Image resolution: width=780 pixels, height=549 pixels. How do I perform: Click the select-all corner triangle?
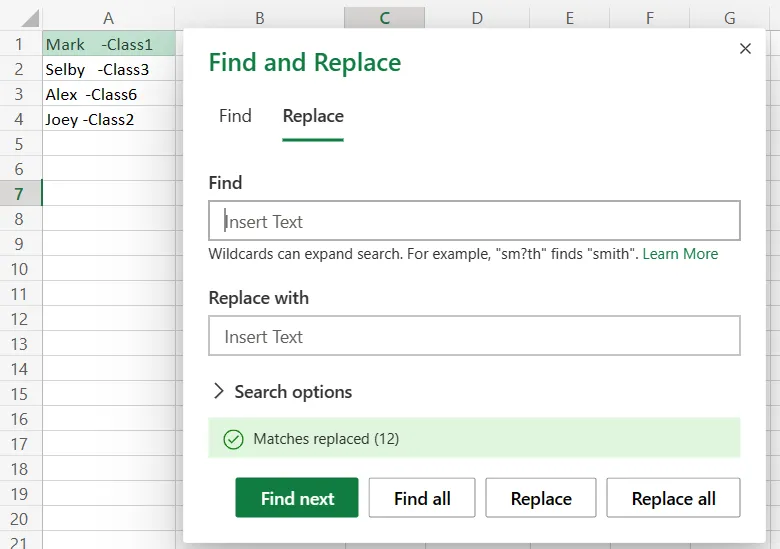(30, 19)
